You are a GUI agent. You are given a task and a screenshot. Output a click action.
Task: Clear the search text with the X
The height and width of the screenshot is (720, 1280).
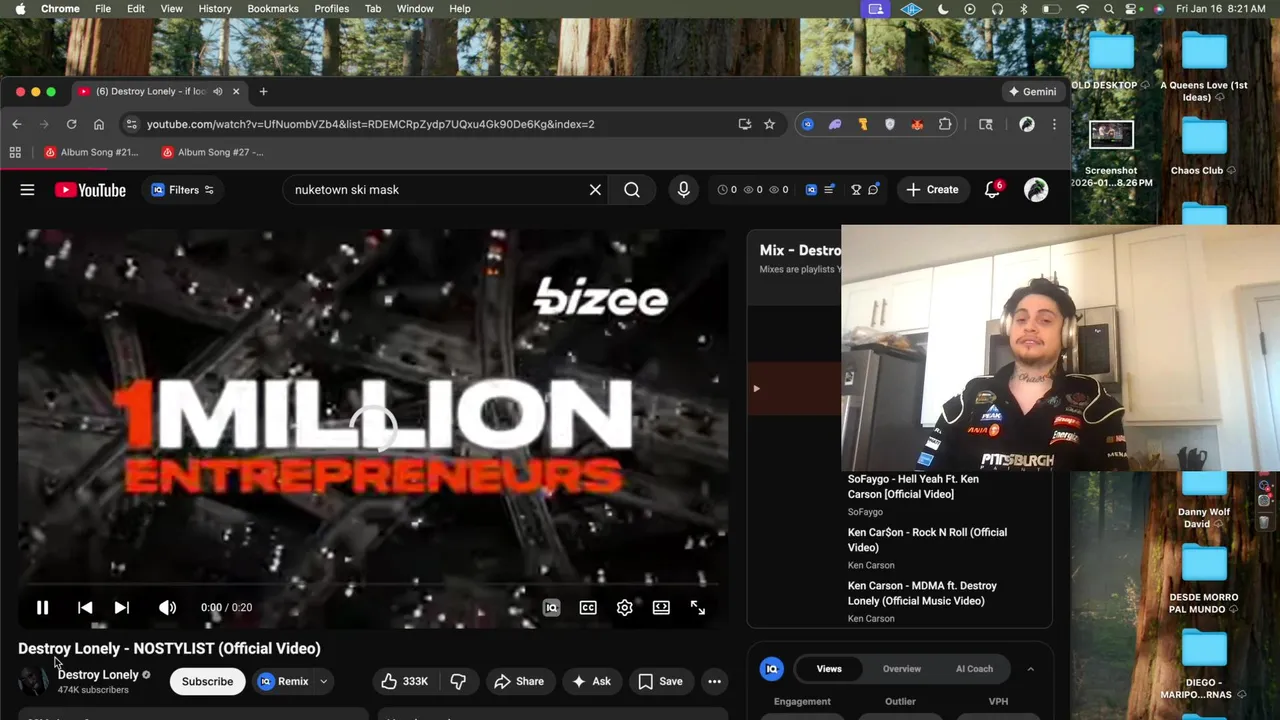click(595, 189)
